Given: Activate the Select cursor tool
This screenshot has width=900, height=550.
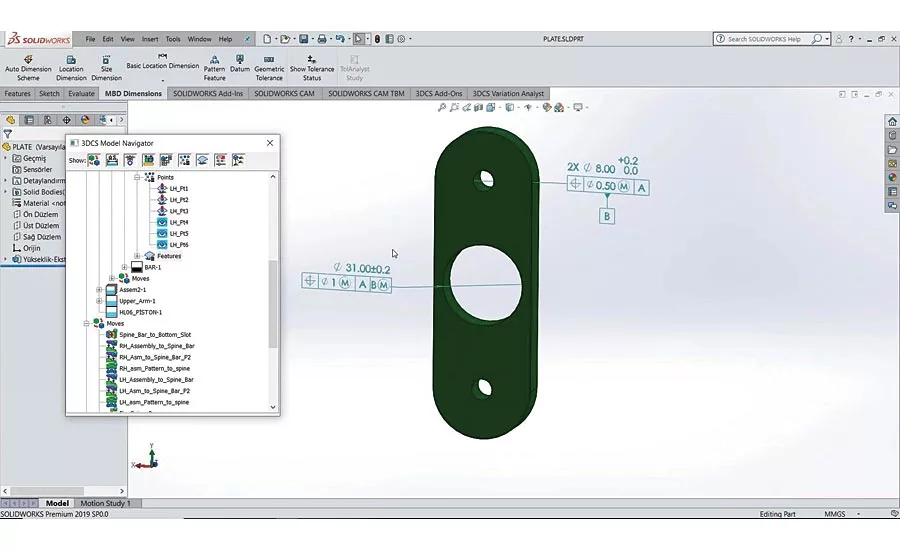Looking at the screenshot, I should 358,39.
